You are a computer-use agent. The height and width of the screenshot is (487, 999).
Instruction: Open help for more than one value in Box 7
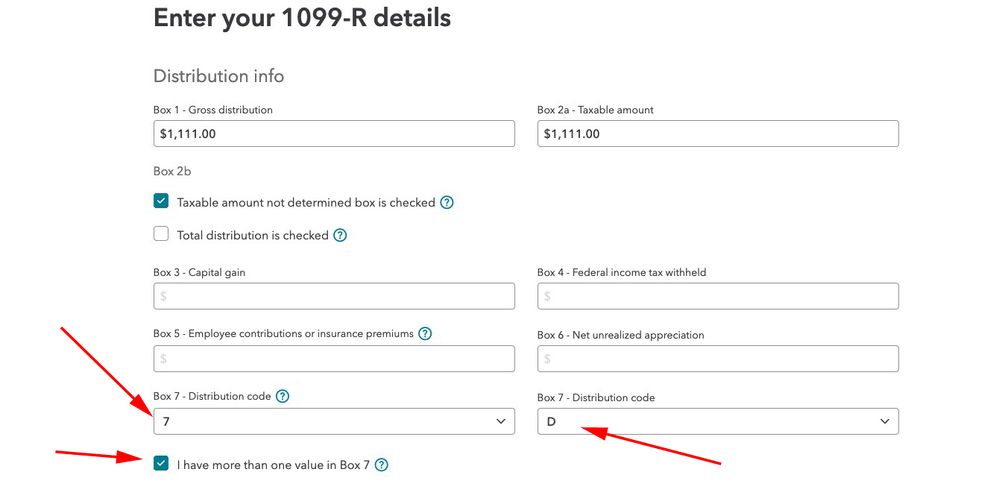(381, 464)
